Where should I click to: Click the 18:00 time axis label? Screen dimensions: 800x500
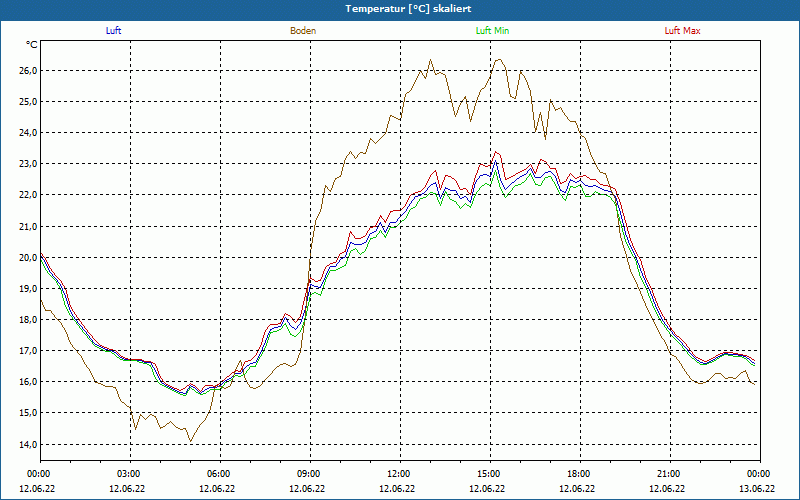(x=579, y=474)
